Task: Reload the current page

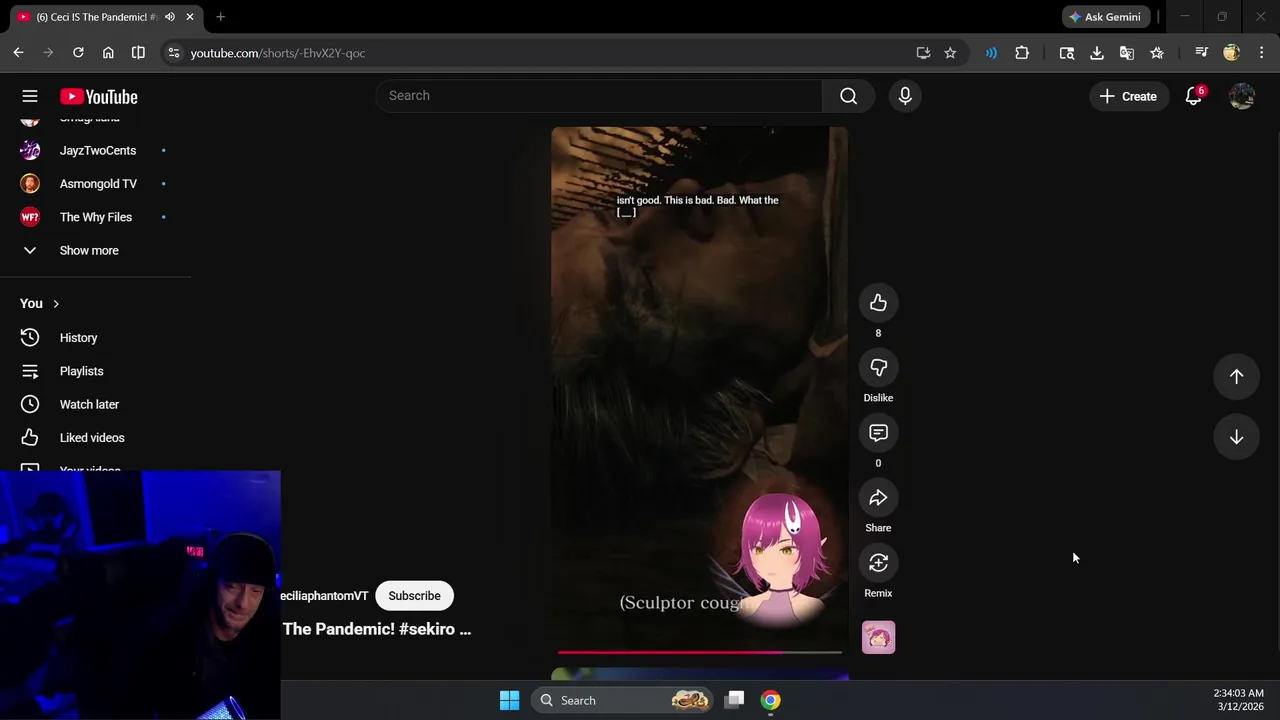Action: pyautogui.click(x=78, y=53)
